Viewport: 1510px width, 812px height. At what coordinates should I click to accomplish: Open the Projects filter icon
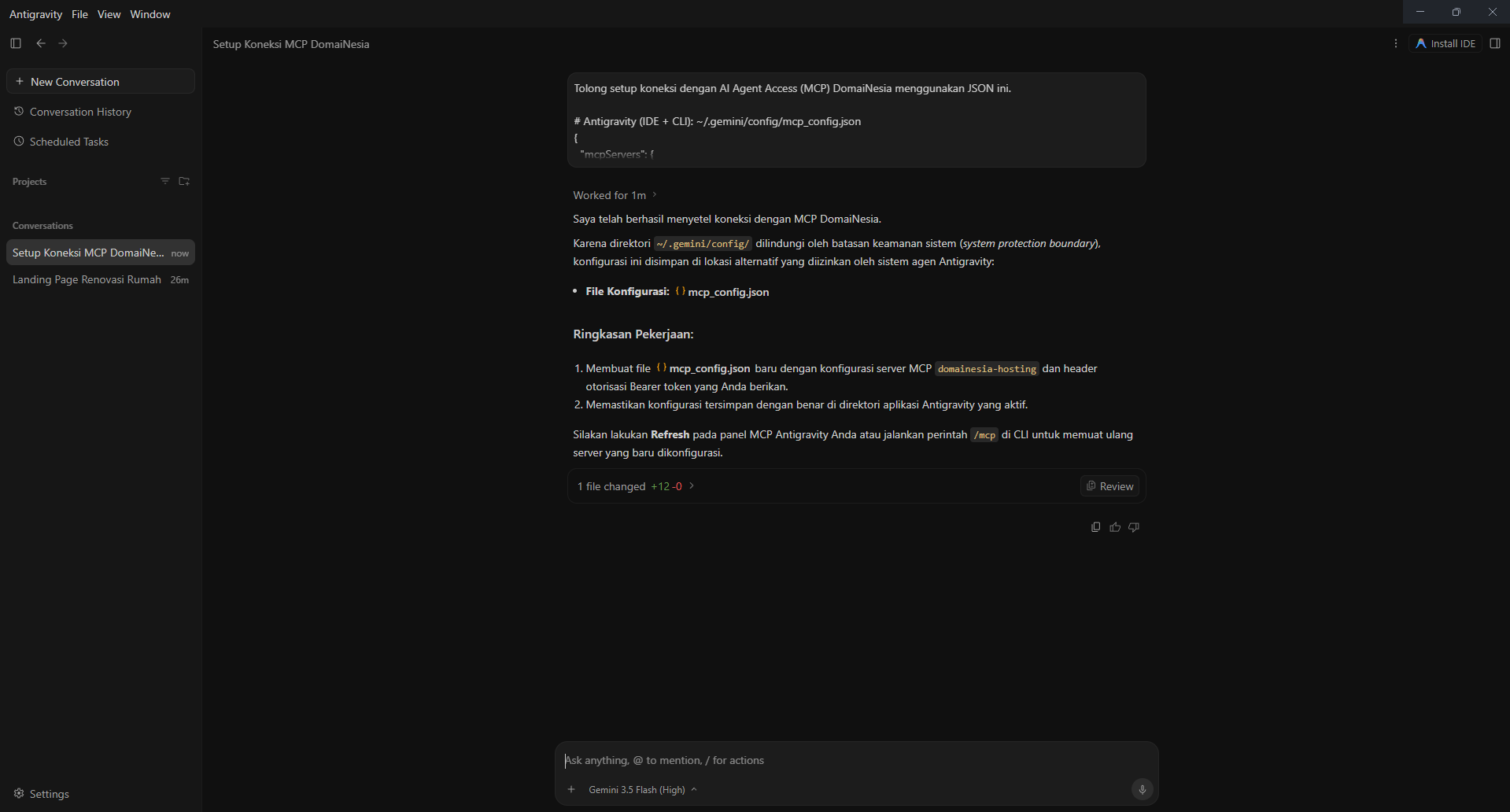(165, 181)
